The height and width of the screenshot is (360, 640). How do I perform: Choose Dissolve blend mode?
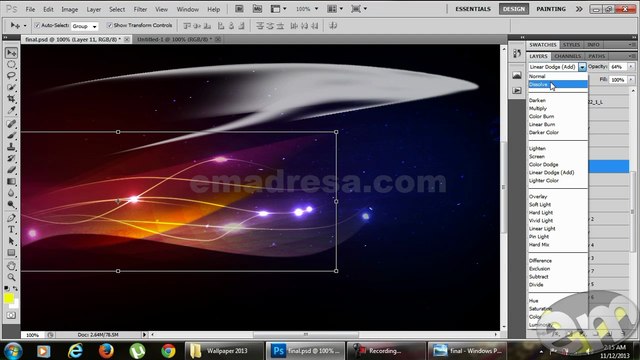pyautogui.click(x=558, y=84)
